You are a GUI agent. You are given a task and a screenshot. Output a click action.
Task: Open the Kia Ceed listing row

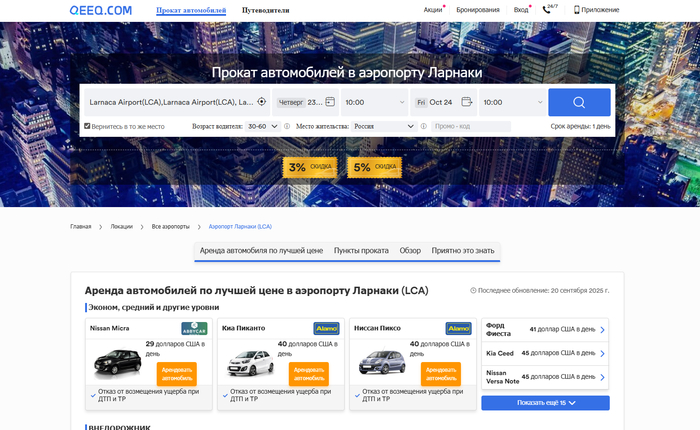point(545,353)
